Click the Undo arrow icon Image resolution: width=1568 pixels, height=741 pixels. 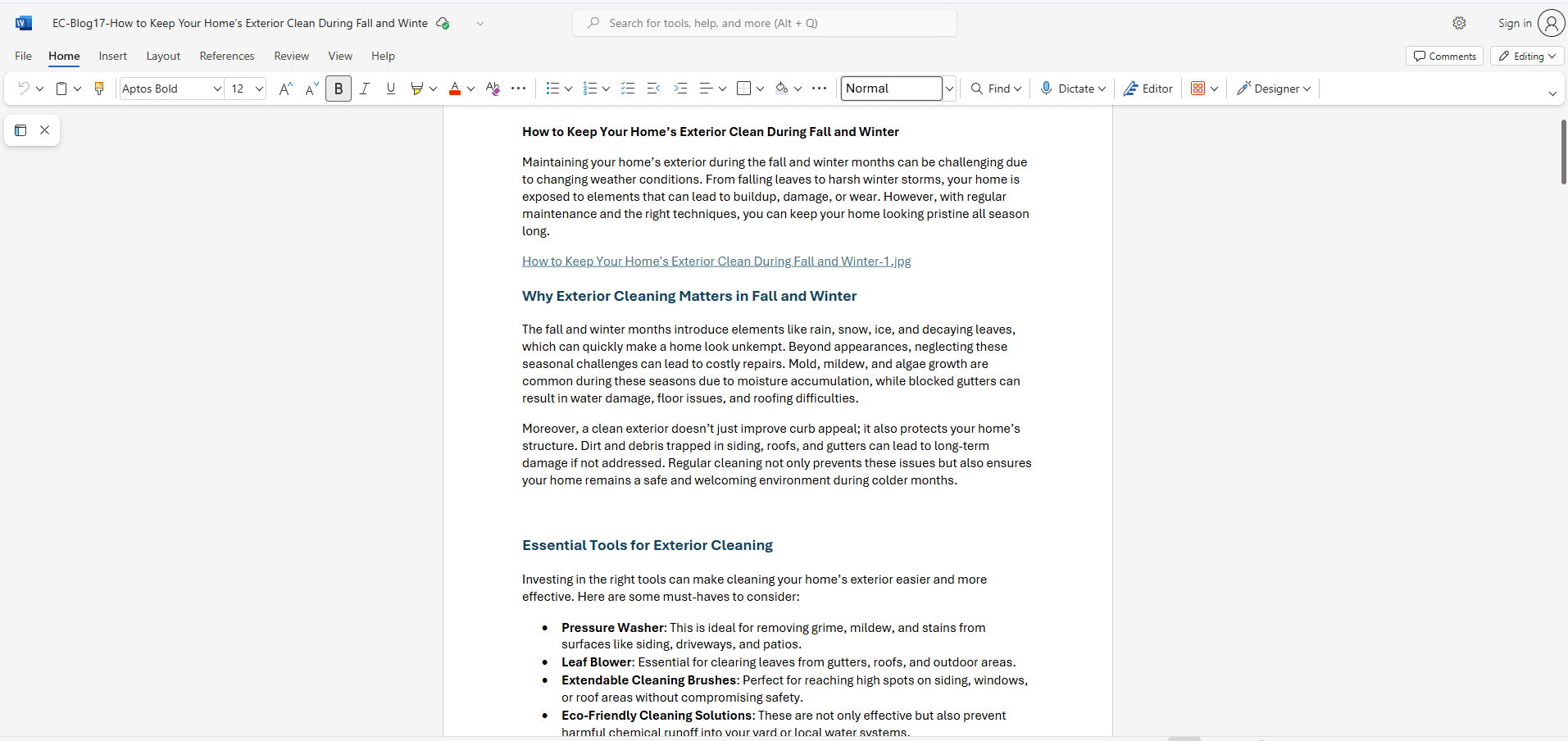(x=24, y=89)
